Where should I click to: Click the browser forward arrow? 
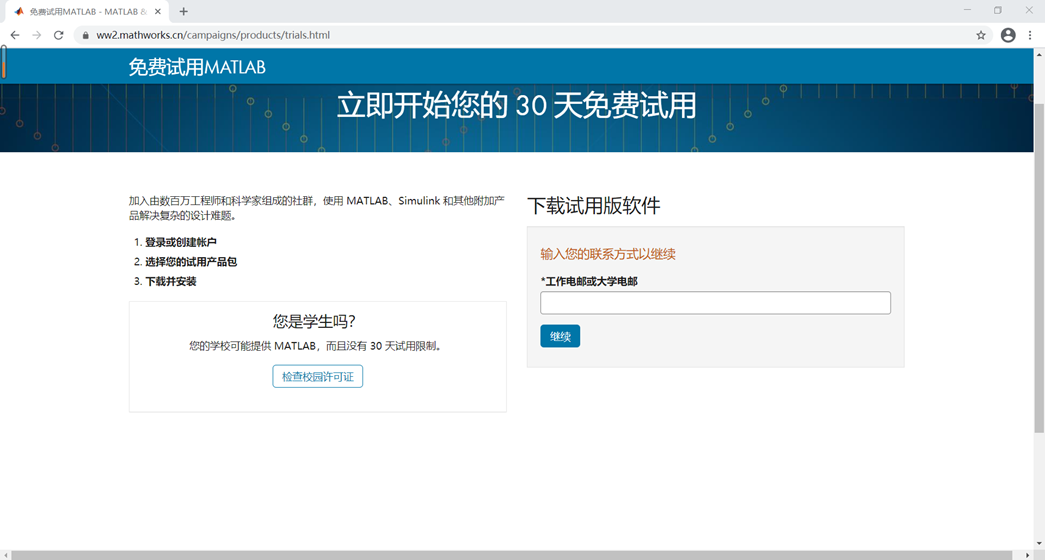click(x=37, y=35)
